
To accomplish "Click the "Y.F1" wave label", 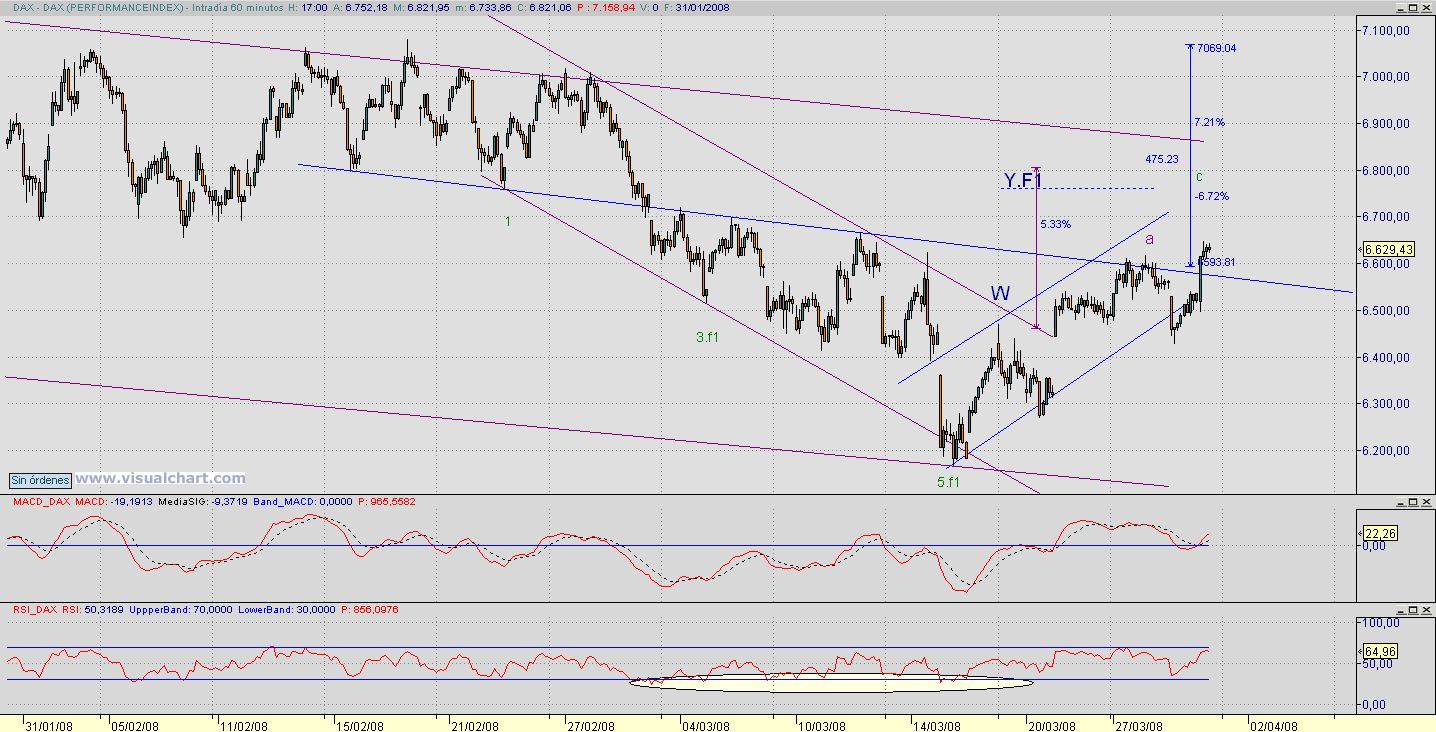I will 1023,180.
